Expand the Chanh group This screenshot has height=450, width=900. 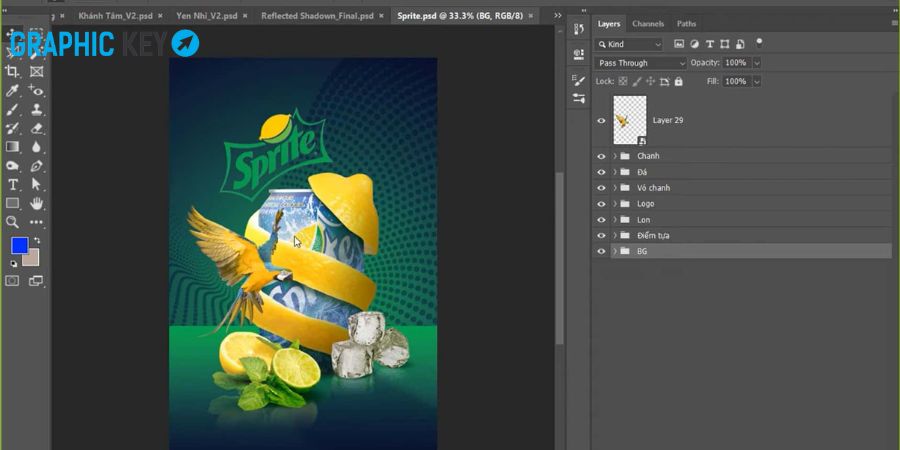[615, 156]
